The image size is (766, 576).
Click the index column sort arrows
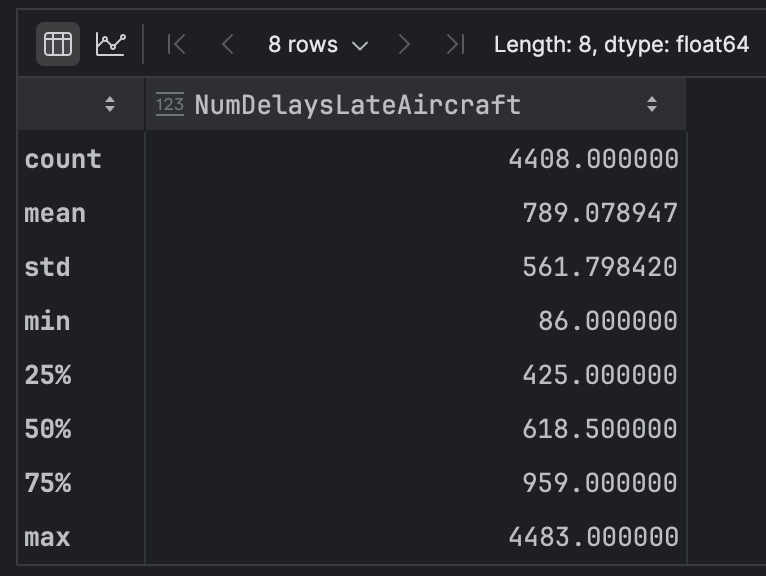click(110, 104)
